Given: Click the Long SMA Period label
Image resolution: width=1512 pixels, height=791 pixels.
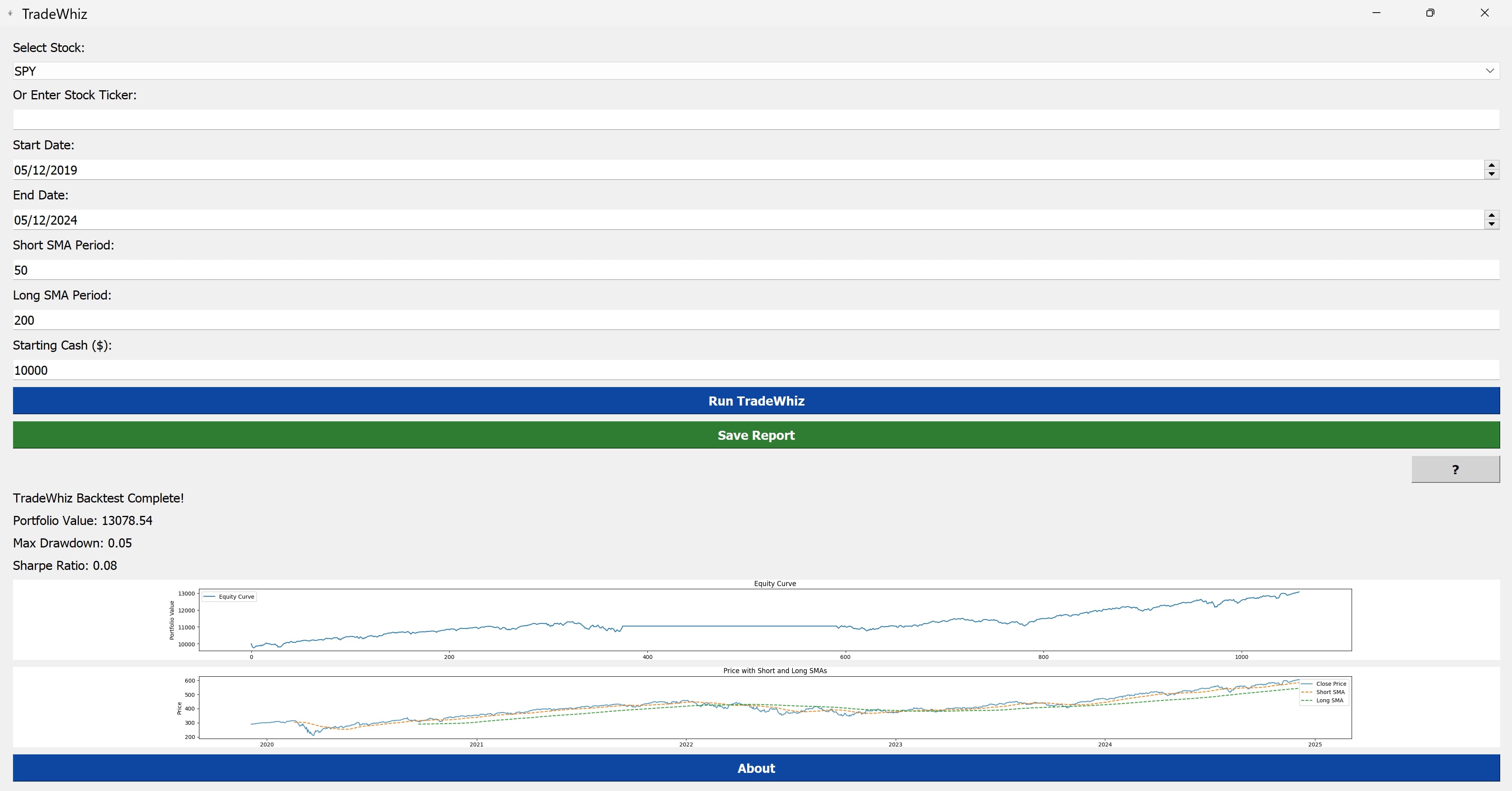Looking at the screenshot, I should (62, 295).
